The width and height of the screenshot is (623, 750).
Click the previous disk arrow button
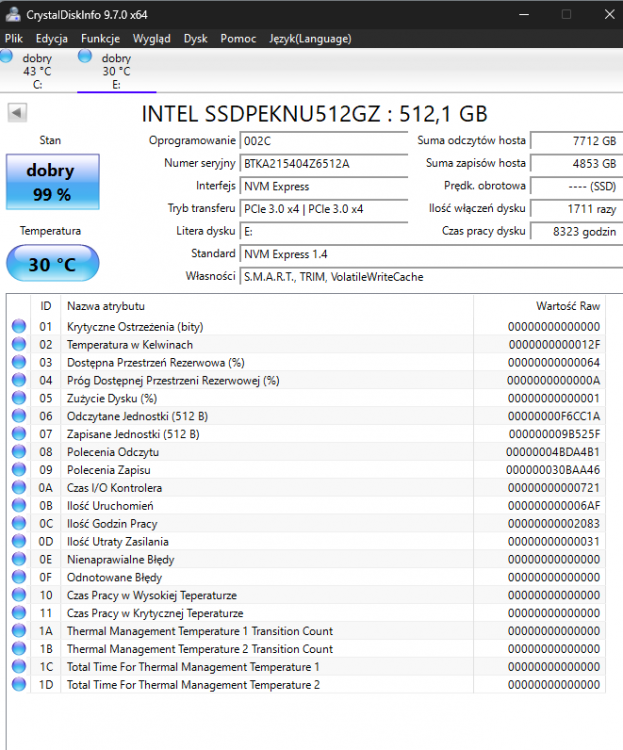17,113
